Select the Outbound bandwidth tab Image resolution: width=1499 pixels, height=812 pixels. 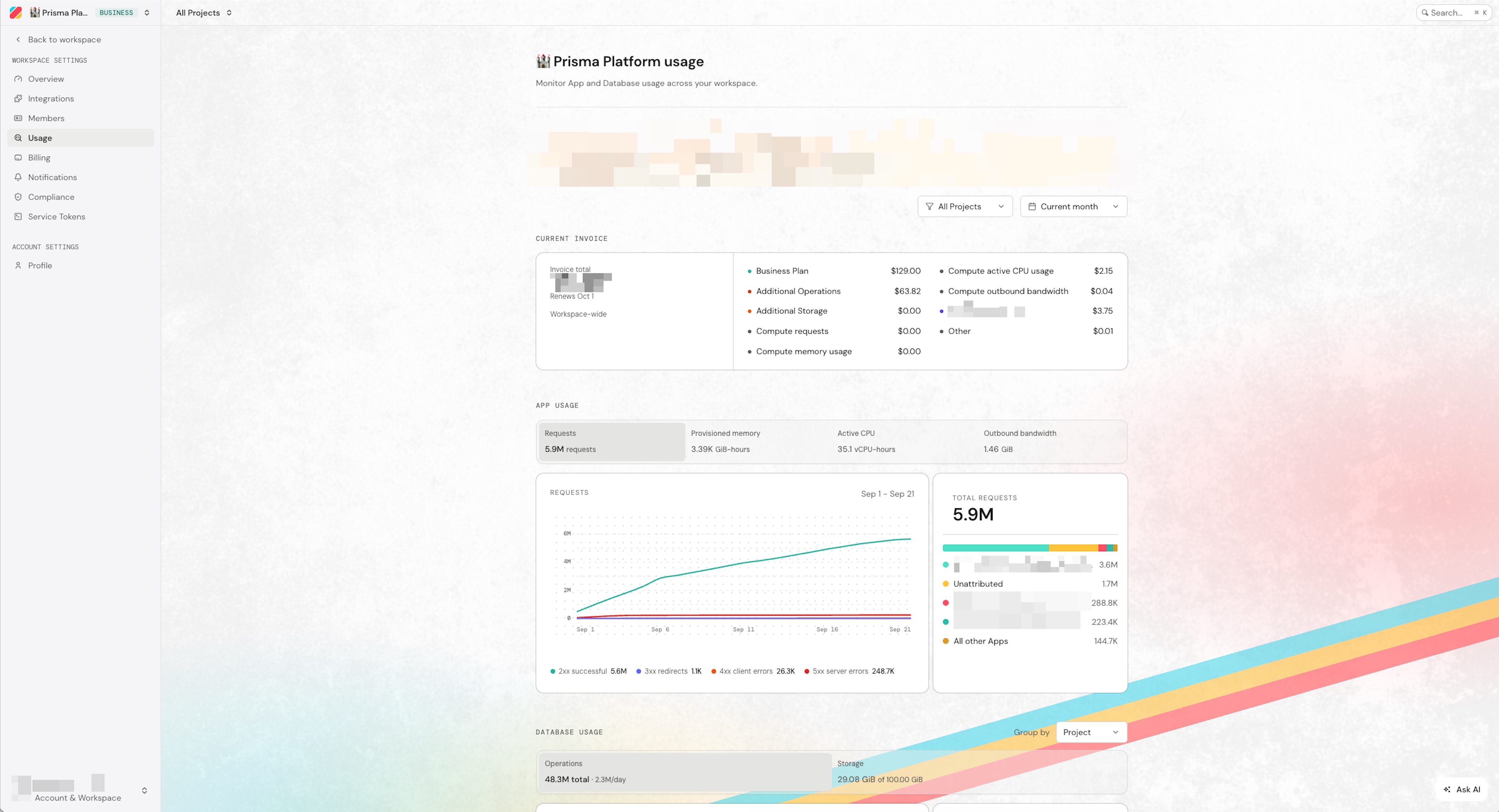[x=1051, y=441]
